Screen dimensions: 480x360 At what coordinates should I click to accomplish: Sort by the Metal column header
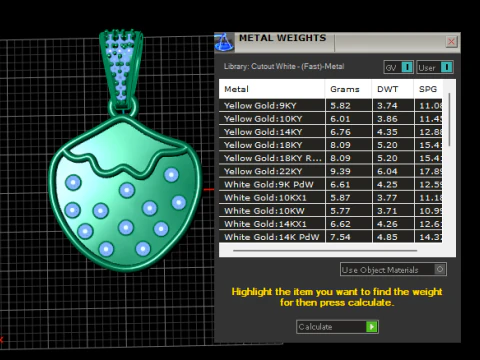coord(272,89)
